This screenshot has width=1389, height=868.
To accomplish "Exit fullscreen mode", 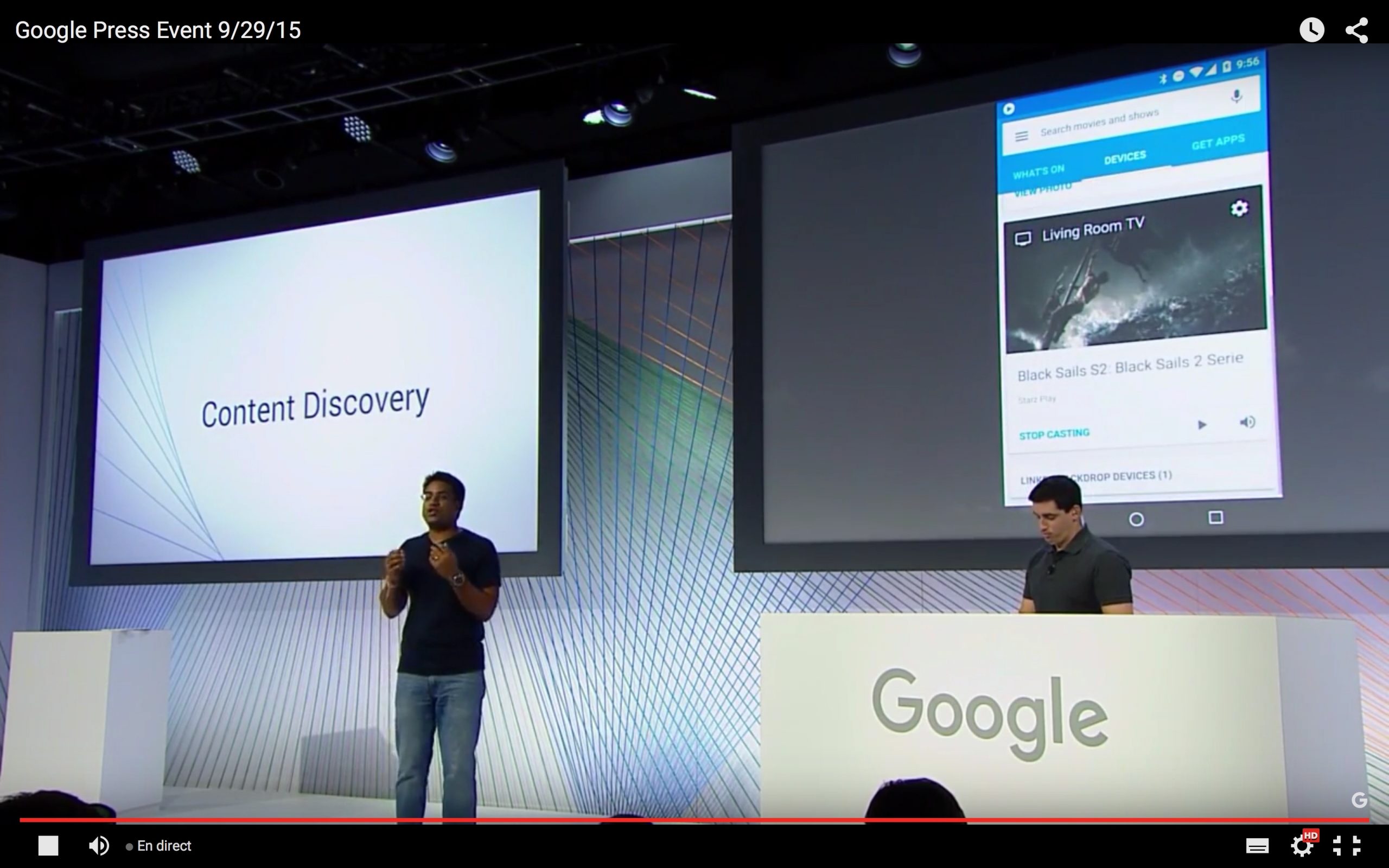I will pyautogui.click(x=1347, y=846).
